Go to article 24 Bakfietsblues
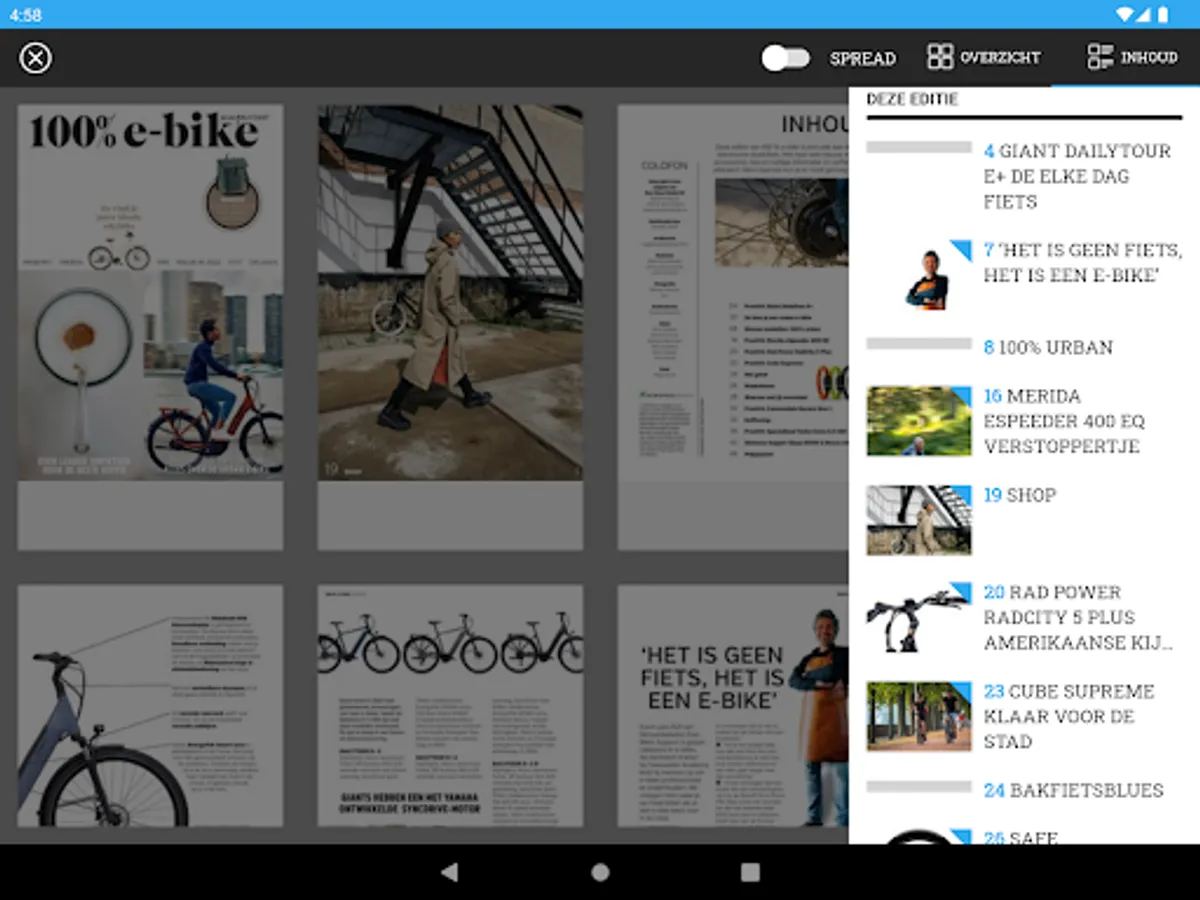Viewport: 1200px width, 900px height. pos(1024,790)
